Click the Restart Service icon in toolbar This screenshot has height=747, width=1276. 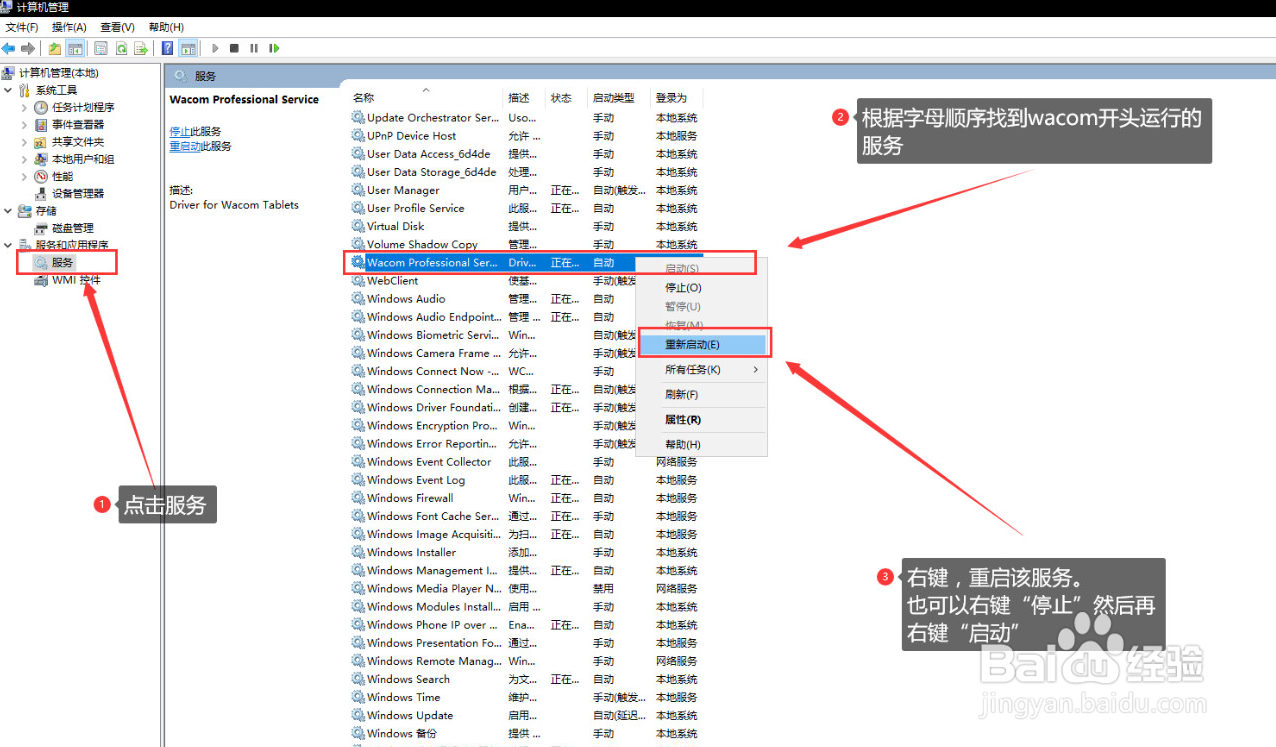[274, 48]
